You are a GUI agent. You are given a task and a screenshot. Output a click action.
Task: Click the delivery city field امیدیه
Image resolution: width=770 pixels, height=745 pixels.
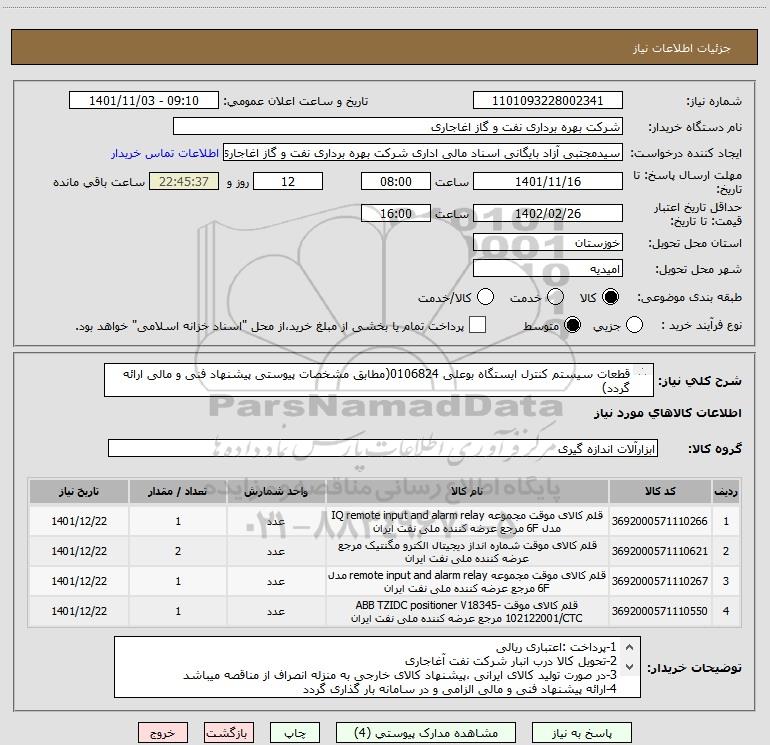point(548,268)
